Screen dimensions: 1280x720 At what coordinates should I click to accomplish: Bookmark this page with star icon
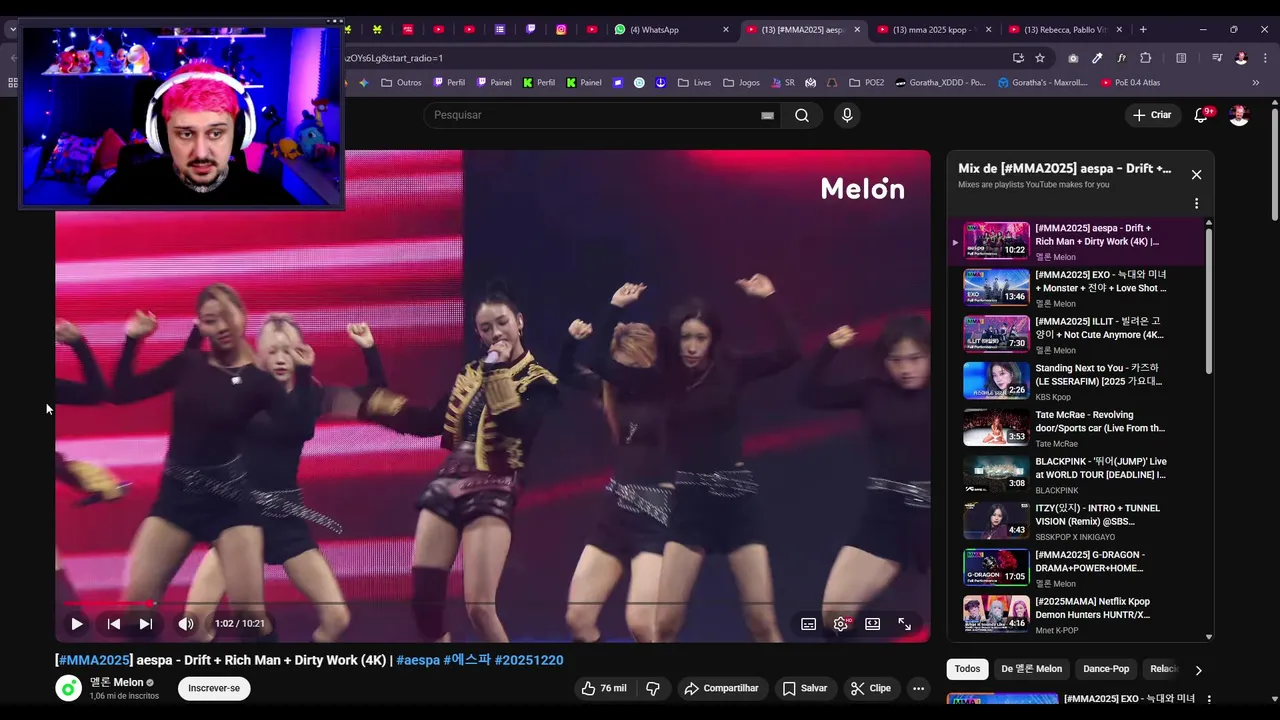1040,58
